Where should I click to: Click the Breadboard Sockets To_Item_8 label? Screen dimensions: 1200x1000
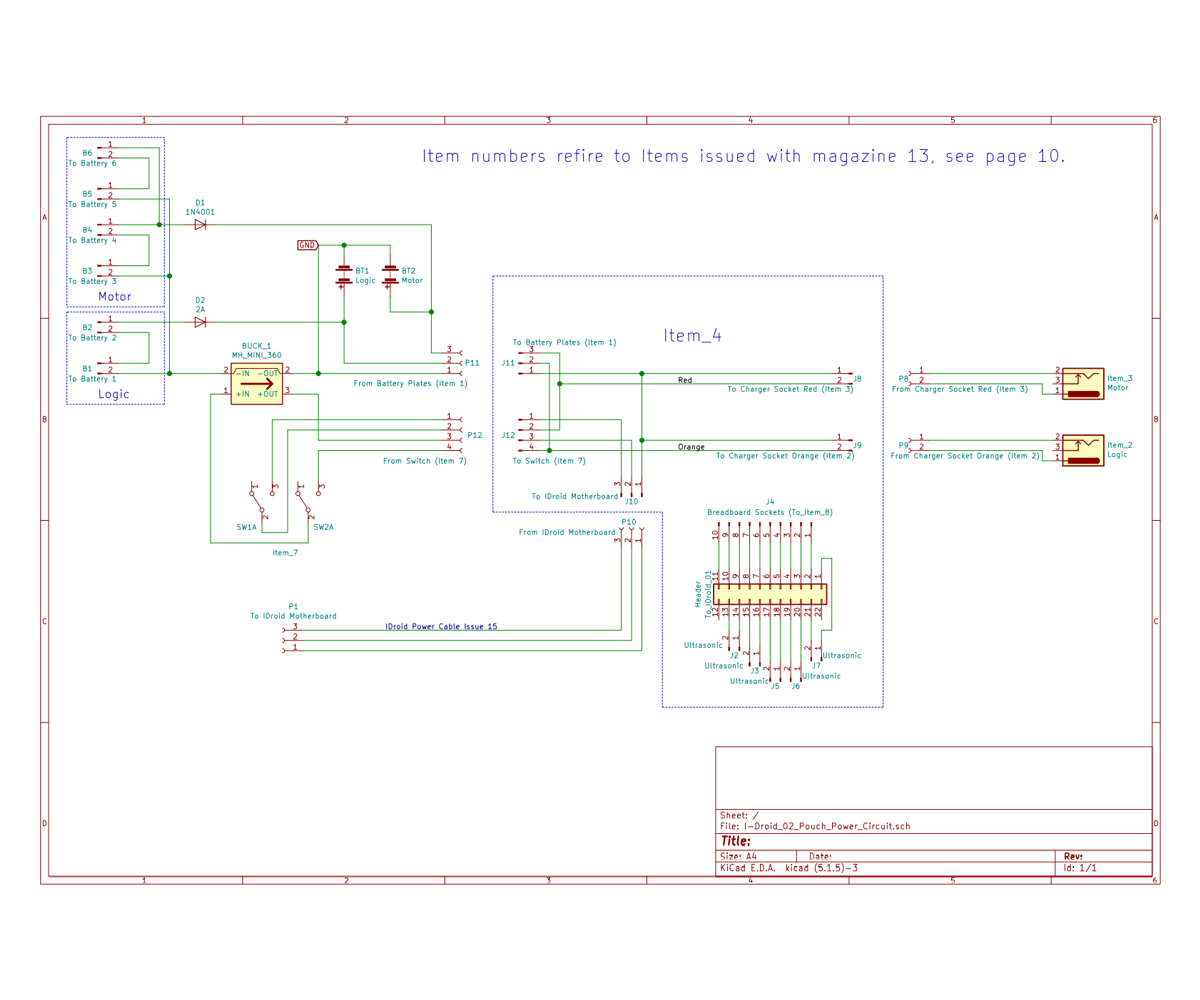pos(769,512)
